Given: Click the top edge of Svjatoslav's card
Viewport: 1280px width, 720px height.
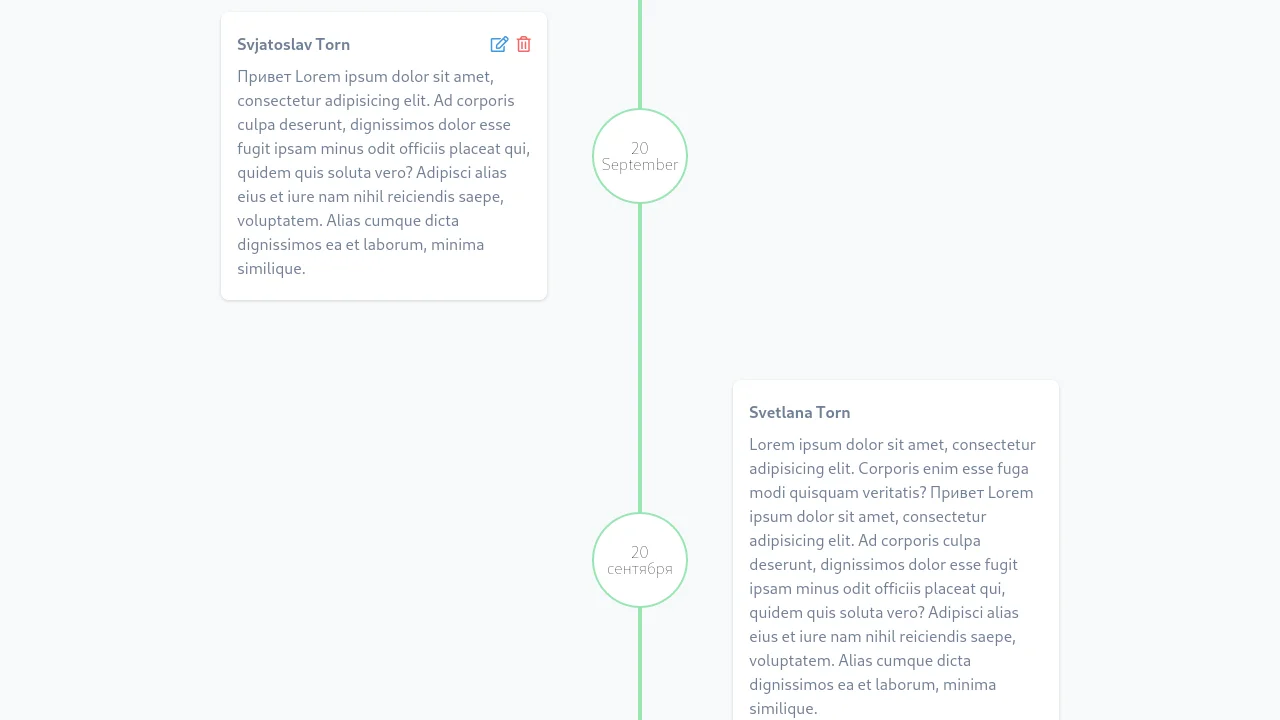Looking at the screenshot, I should (x=383, y=13).
